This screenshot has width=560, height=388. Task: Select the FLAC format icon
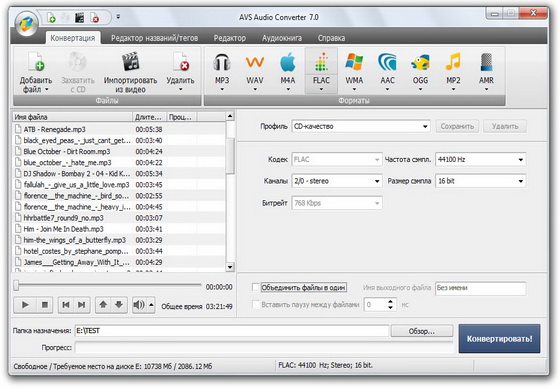point(321,63)
